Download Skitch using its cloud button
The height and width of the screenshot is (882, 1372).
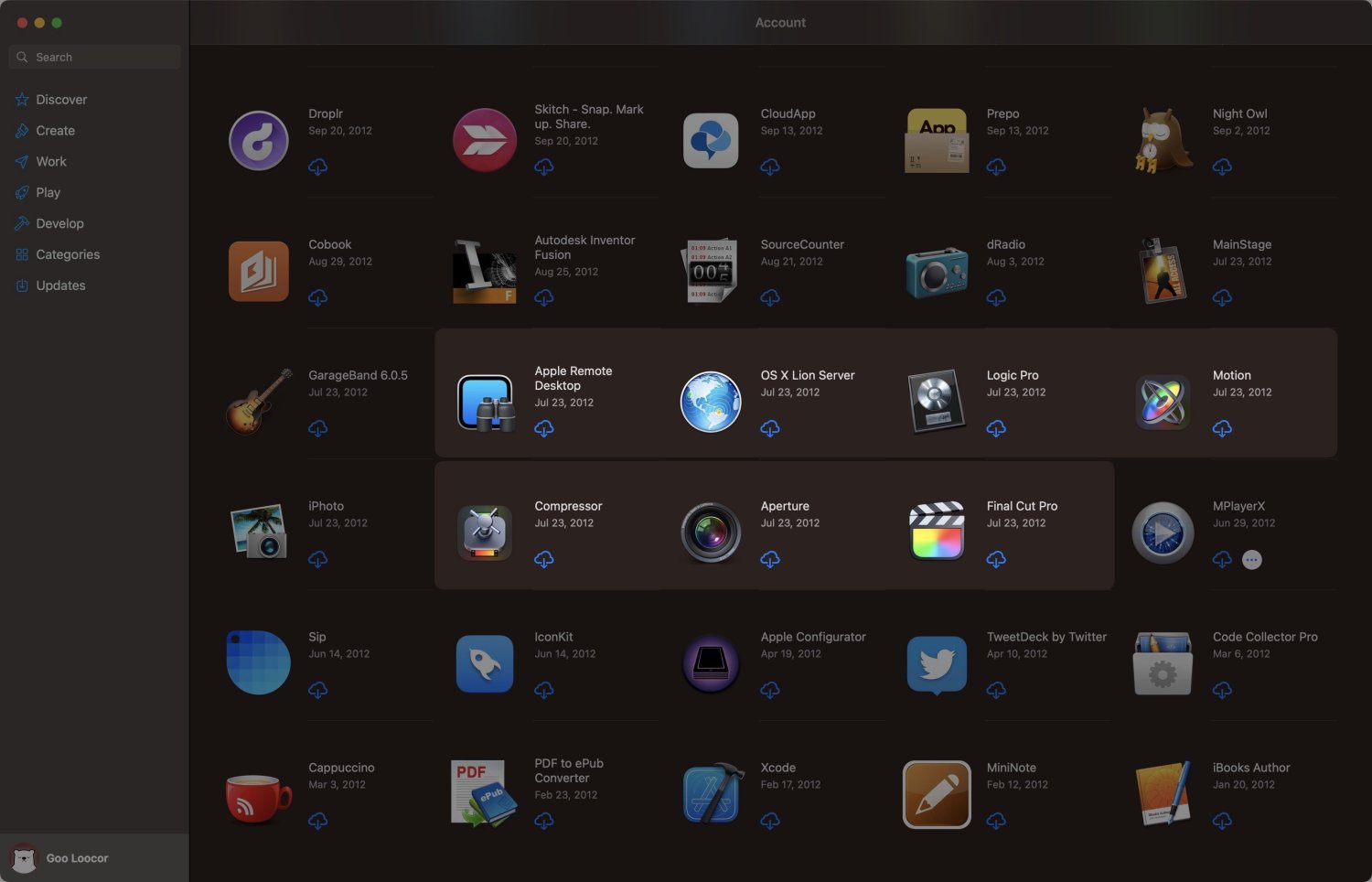(x=544, y=167)
